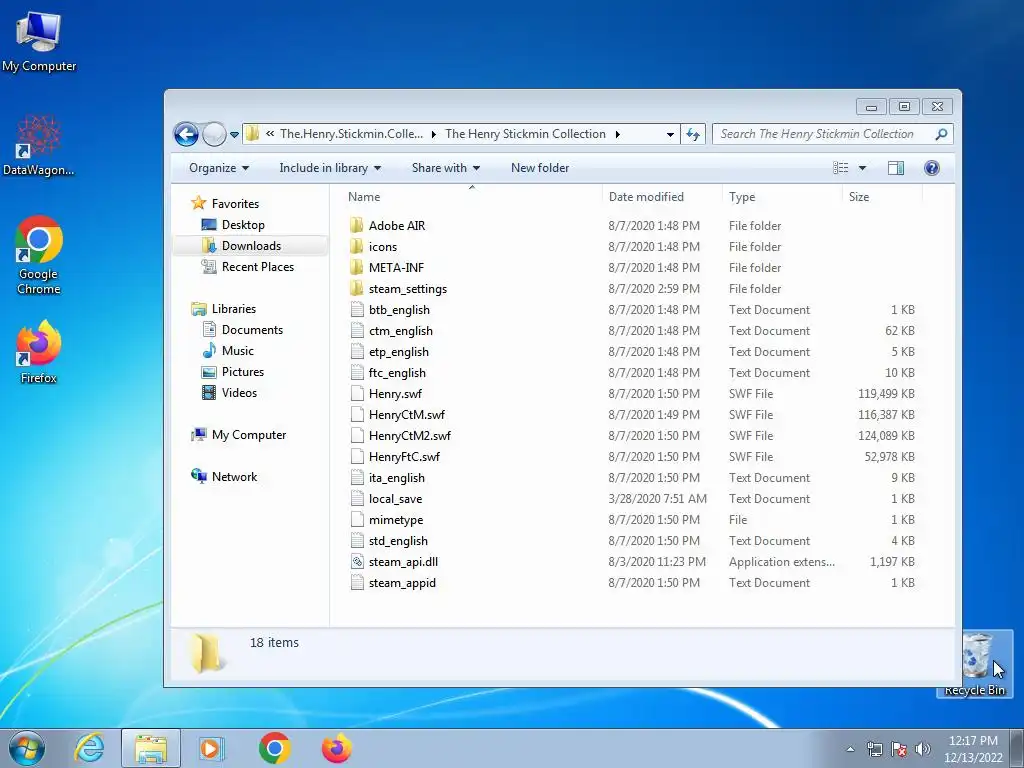This screenshot has height=768, width=1024.
Task: Sort by Type column header
Action: [x=742, y=197]
